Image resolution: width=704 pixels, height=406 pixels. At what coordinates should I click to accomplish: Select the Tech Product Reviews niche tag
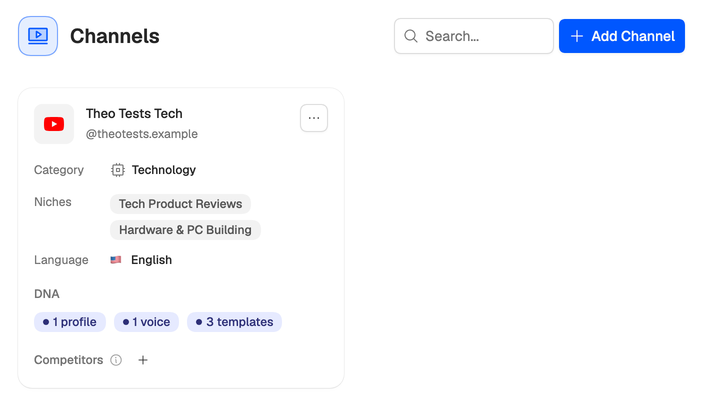click(180, 204)
